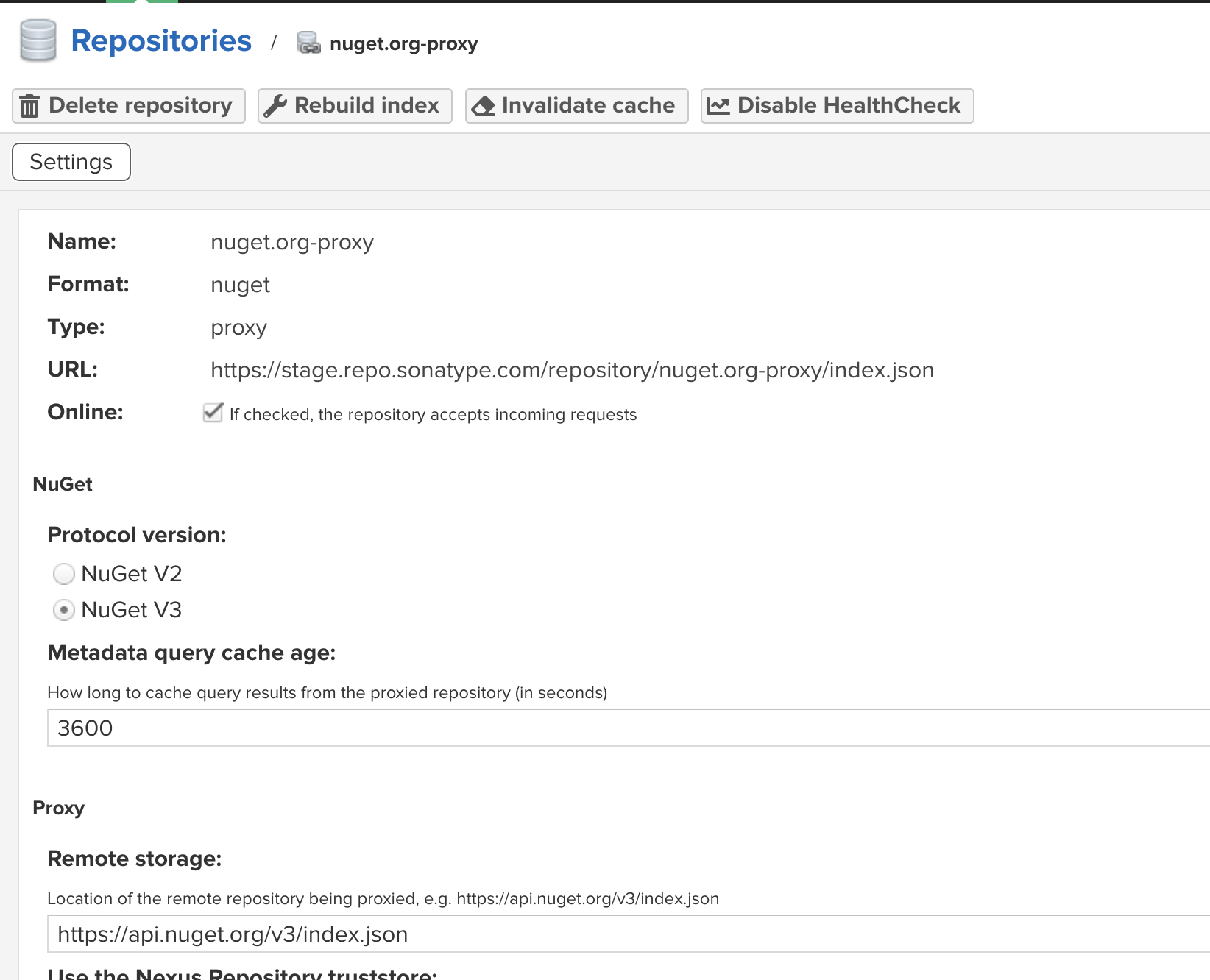Click the cache query results help text
1210x980 pixels.
(x=328, y=693)
